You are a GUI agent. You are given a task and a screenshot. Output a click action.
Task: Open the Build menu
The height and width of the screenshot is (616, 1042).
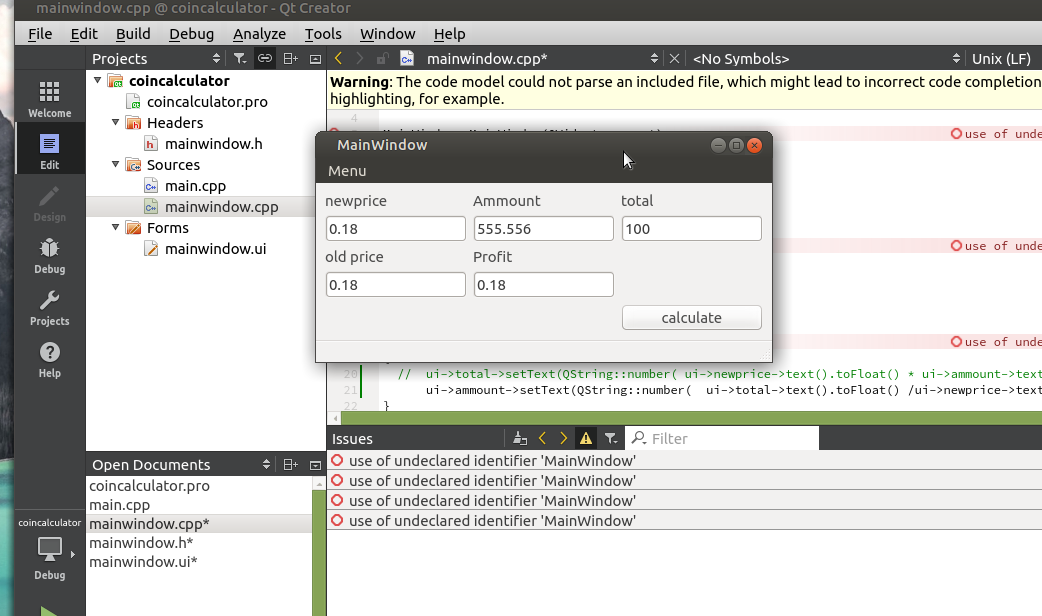click(133, 34)
